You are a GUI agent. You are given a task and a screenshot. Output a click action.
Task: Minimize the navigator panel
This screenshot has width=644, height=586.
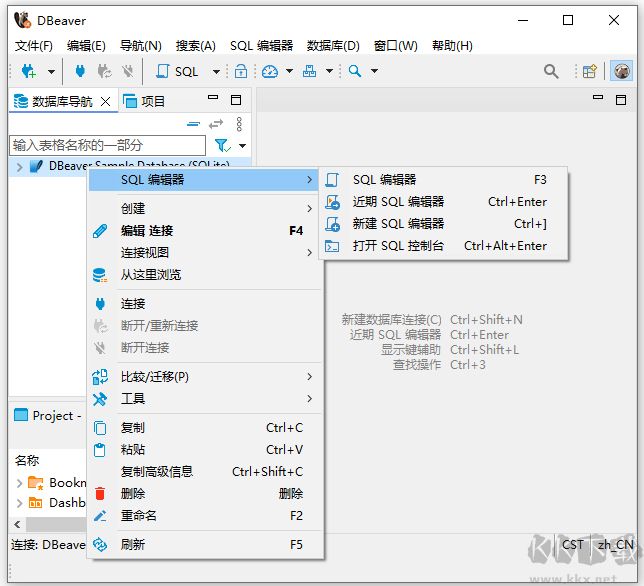[x=213, y=98]
